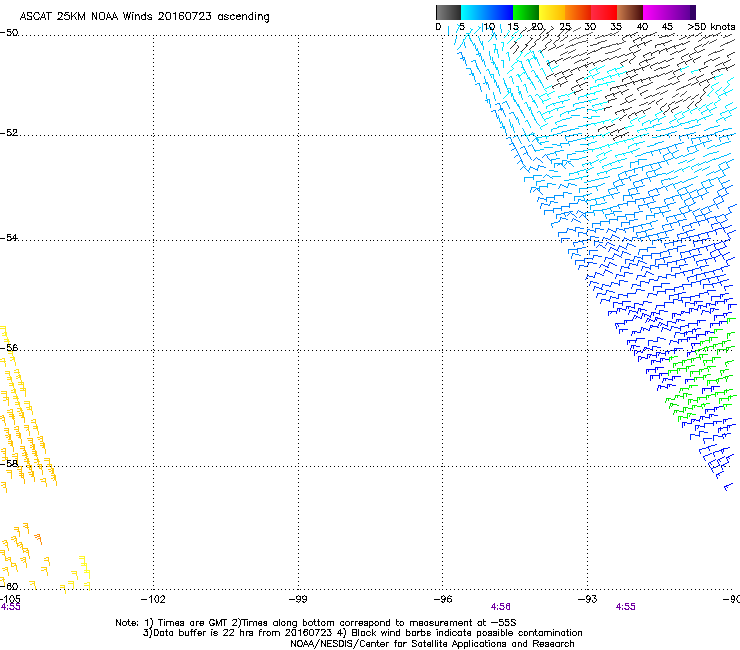Click the '-102' longitude label

click(153, 599)
